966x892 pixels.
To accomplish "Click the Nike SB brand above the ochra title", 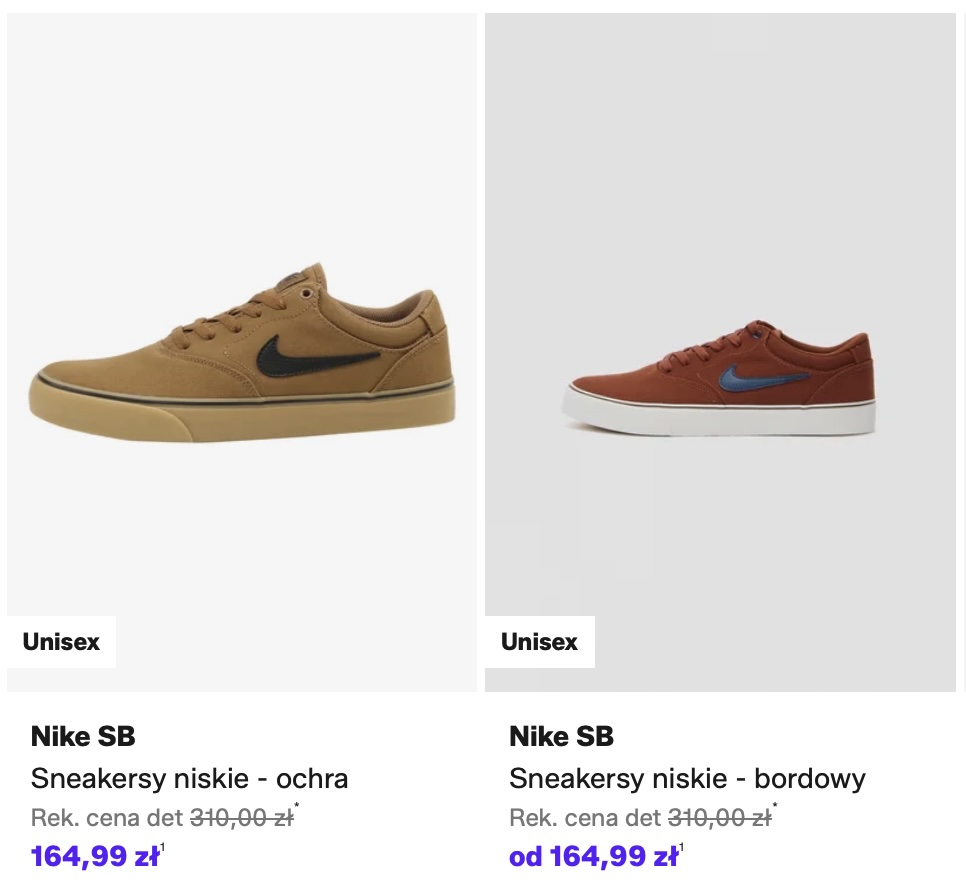I will [x=83, y=737].
